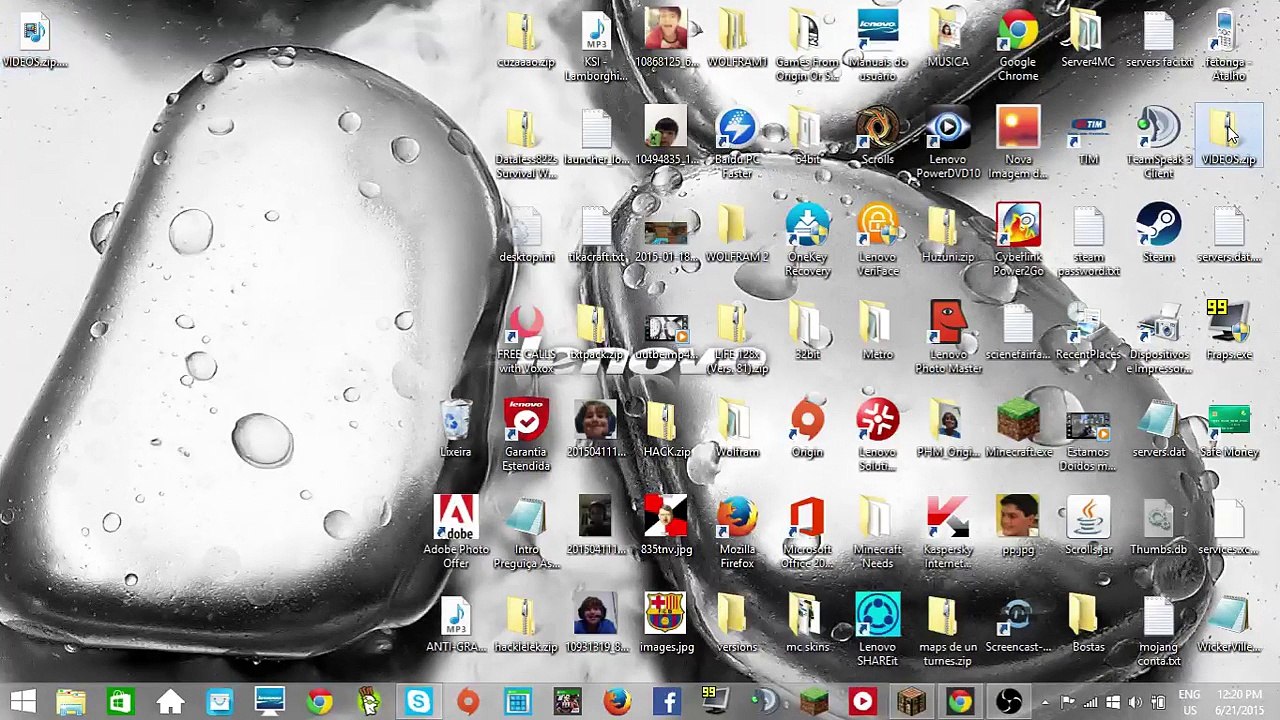Viewport: 1280px width, 720px height.
Task: Open the TeamSpeak 3 Client shortcut
Action: 1158,144
